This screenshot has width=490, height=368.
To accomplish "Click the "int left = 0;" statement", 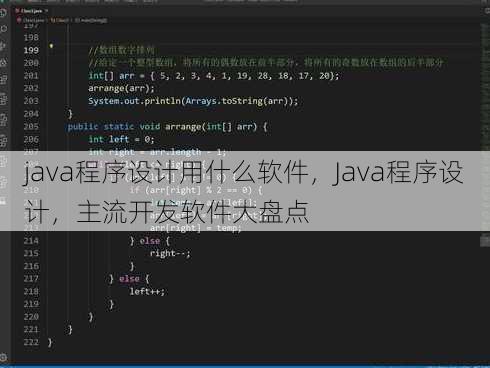I will pyautogui.click(x=121, y=139).
